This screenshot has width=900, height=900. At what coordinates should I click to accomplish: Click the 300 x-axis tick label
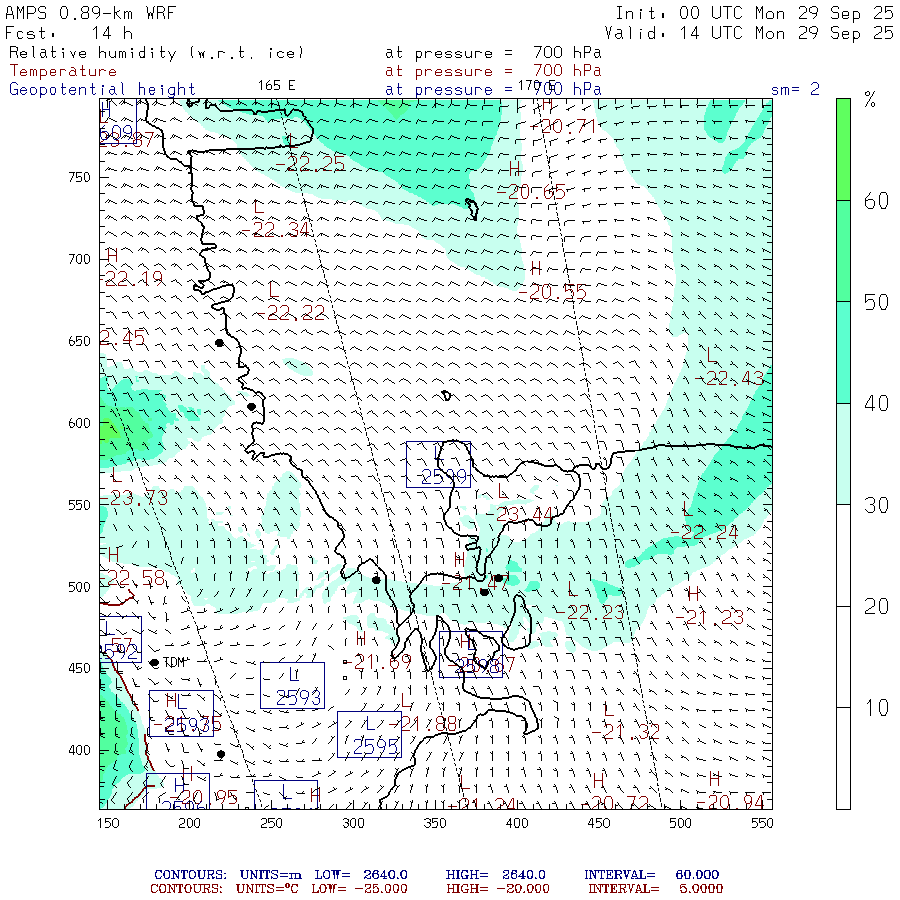point(354,823)
